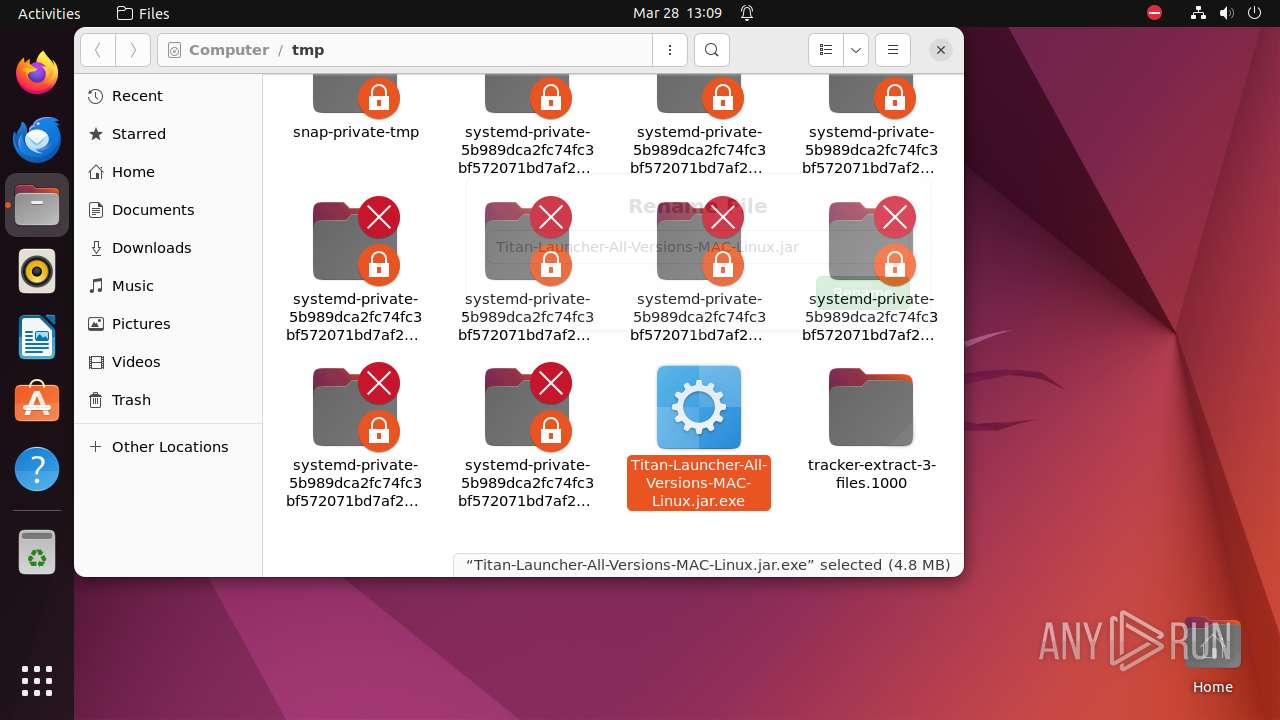1280x720 pixels.
Task: Open Rhythmbox music player in the dock
Action: (x=37, y=271)
